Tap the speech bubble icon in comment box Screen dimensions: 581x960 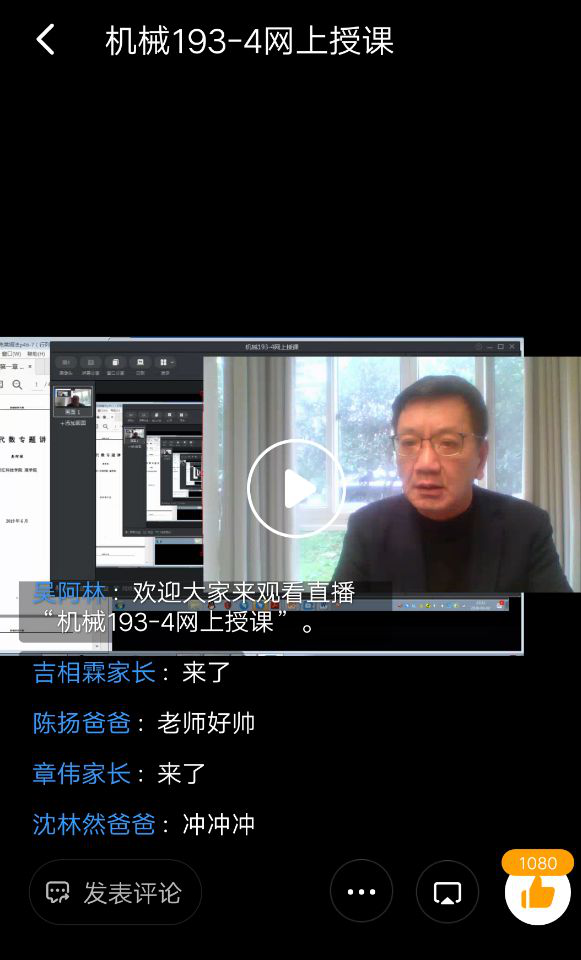[58, 893]
